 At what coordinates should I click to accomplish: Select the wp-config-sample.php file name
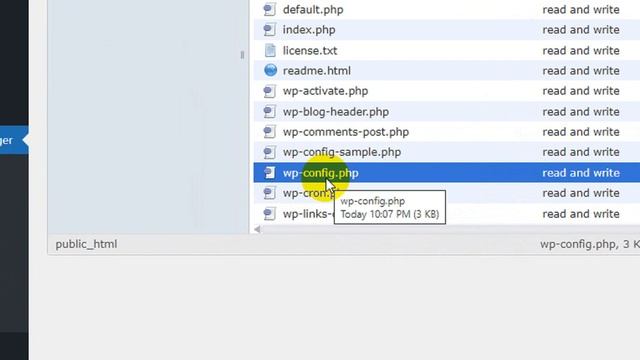click(x=342, y=152)
